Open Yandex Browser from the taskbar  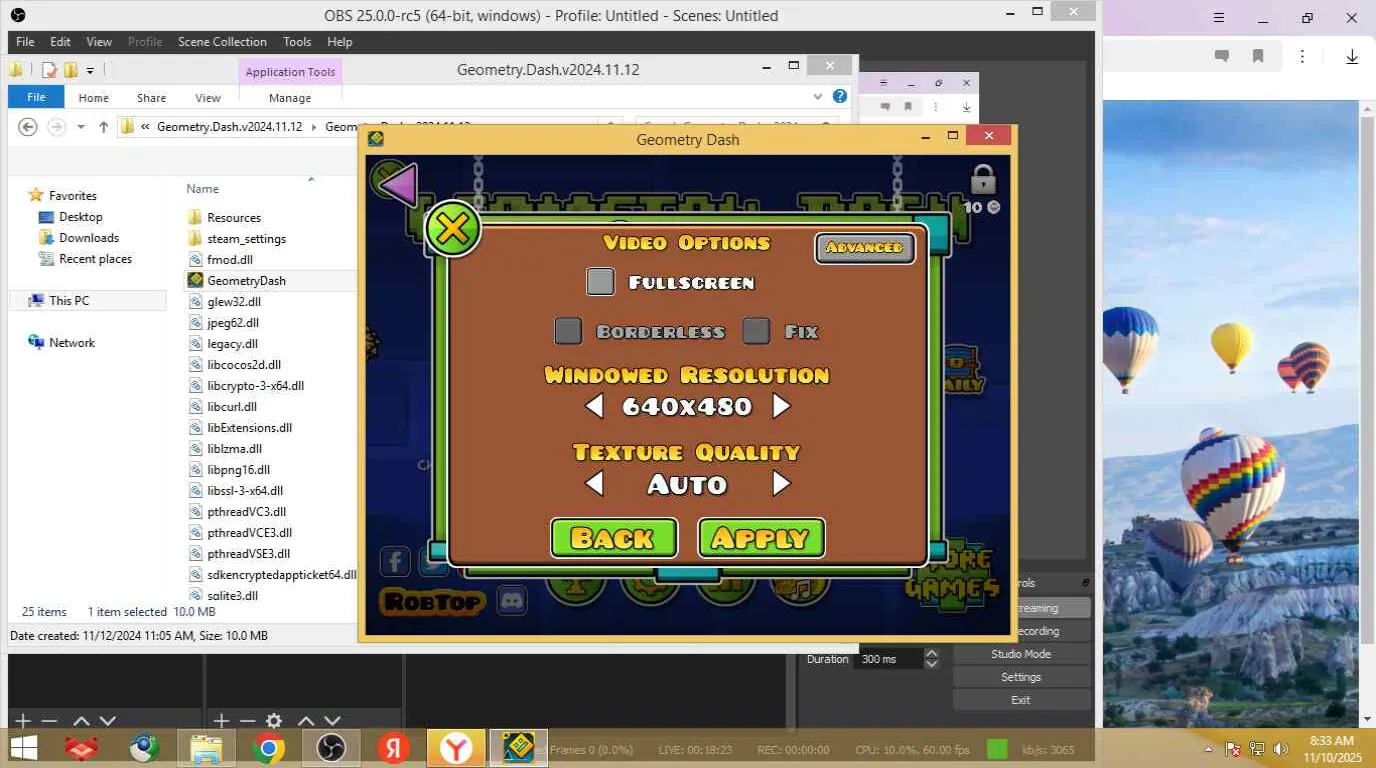(456, 748)
